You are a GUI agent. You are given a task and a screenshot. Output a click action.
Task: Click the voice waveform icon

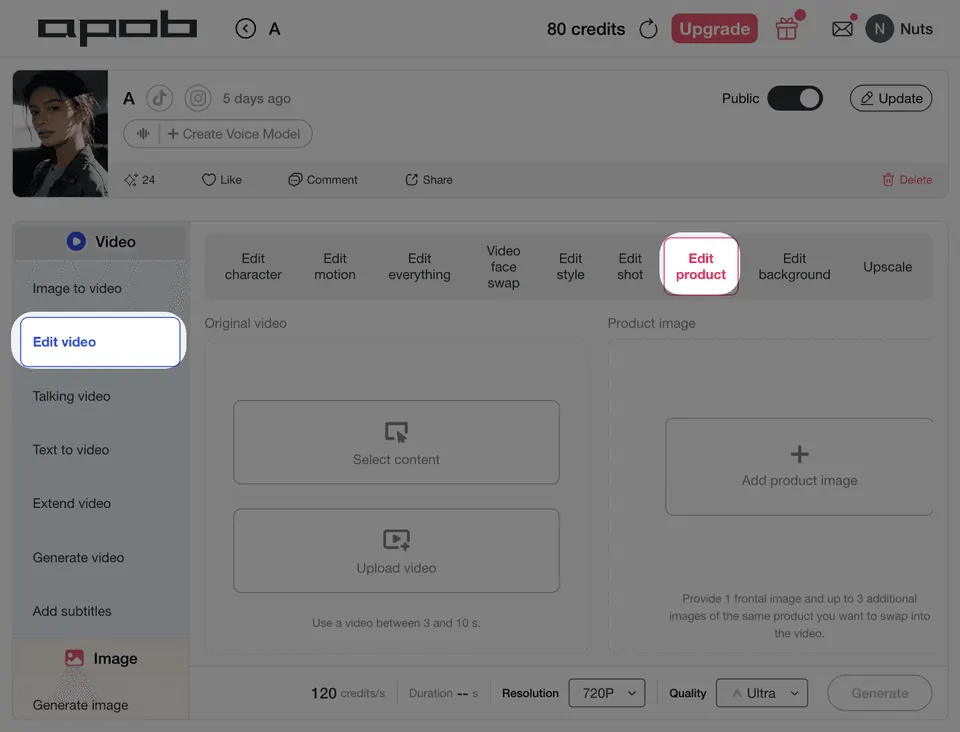143,133
